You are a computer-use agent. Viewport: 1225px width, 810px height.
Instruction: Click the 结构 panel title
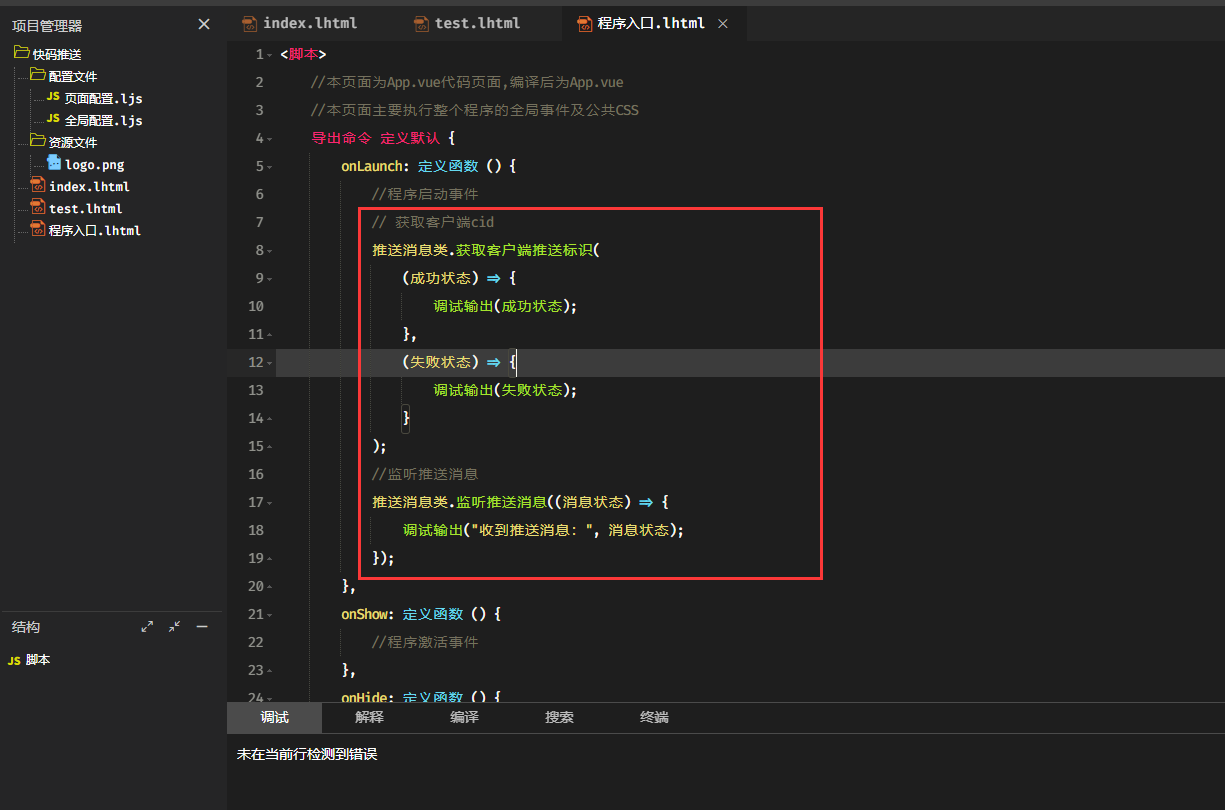pyautogui.click(x=26, y=627)
